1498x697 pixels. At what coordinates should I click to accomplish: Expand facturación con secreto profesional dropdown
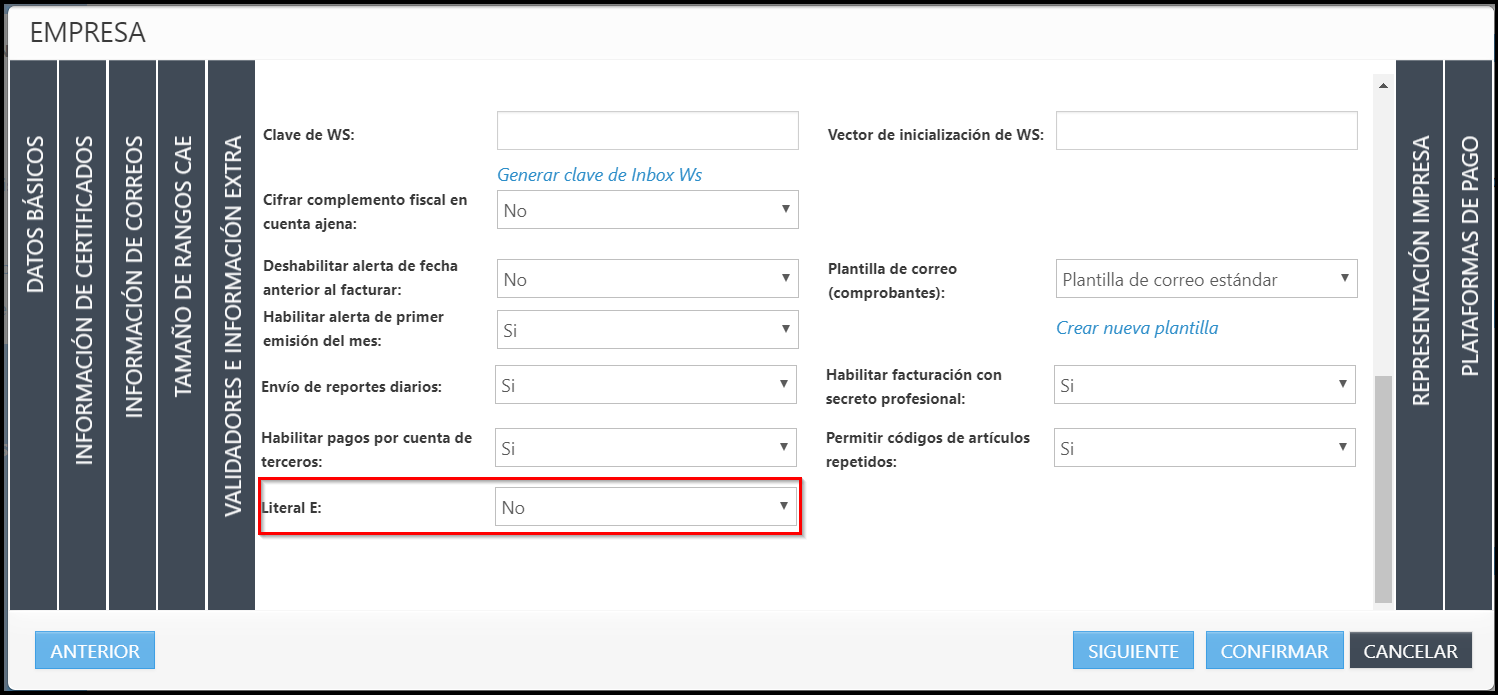pos(1204,385)
